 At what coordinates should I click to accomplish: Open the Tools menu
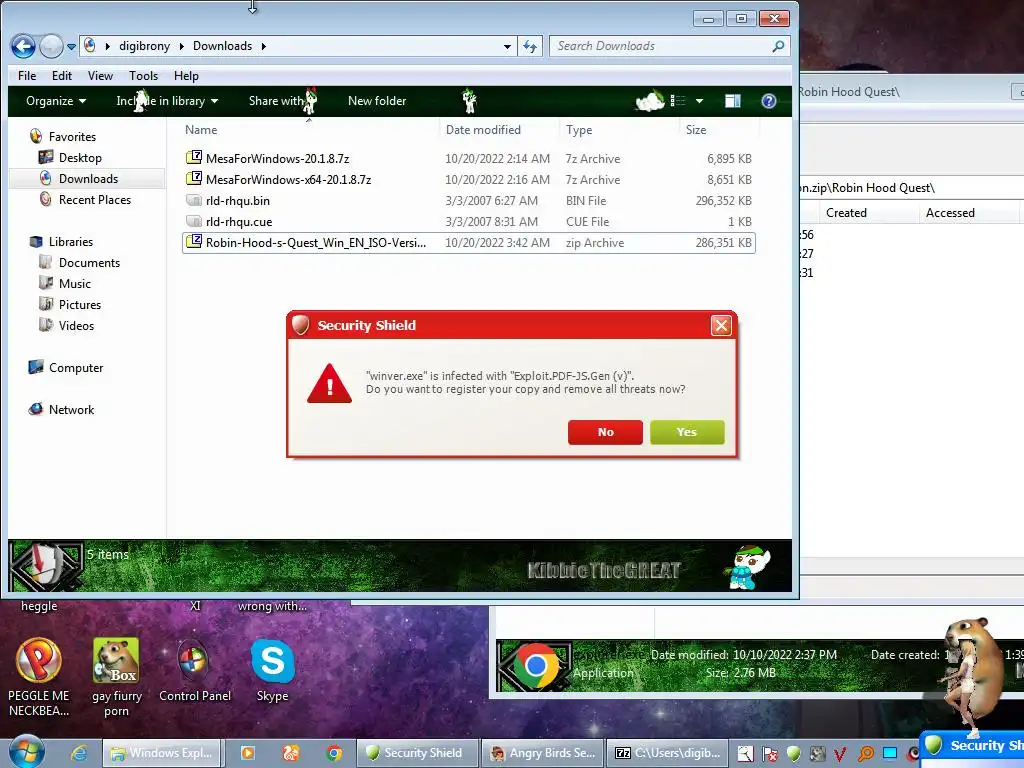[x=143, y=76]
